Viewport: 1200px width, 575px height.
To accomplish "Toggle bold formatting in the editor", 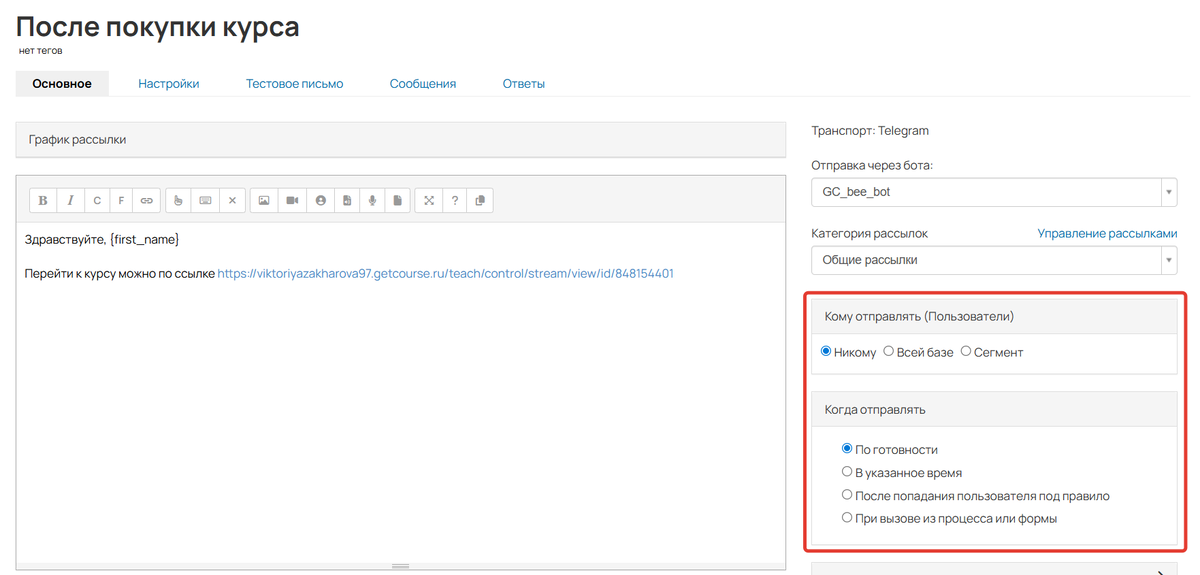I will tap(43, 200).
